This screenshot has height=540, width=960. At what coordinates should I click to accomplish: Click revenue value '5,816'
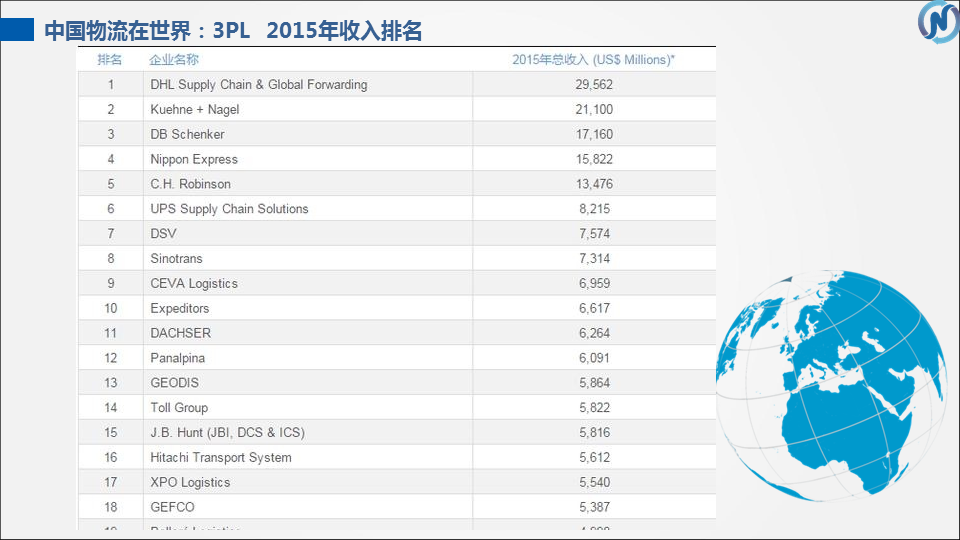coord(594,432)
